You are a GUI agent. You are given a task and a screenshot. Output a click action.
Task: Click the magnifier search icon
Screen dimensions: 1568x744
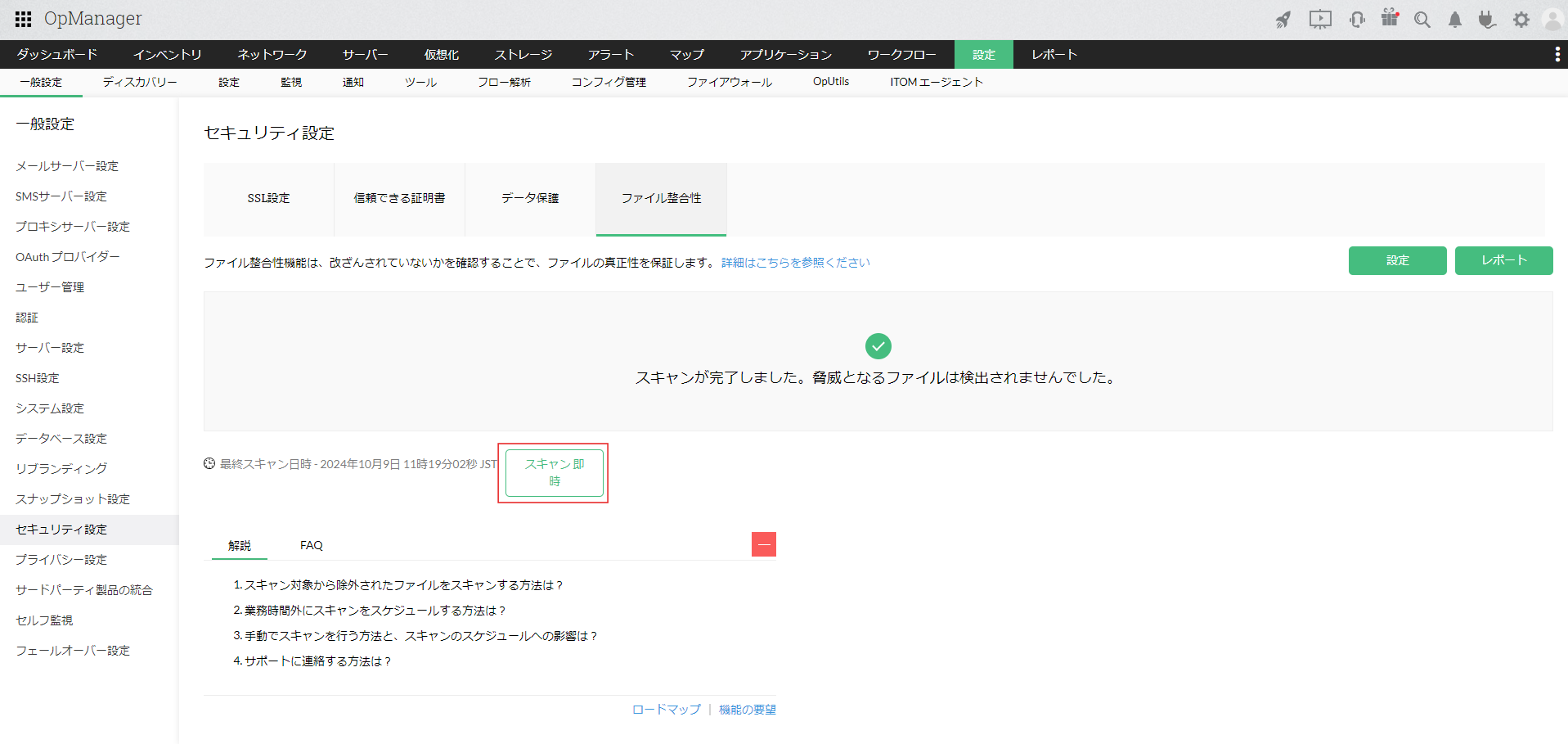coord(1422,20)
